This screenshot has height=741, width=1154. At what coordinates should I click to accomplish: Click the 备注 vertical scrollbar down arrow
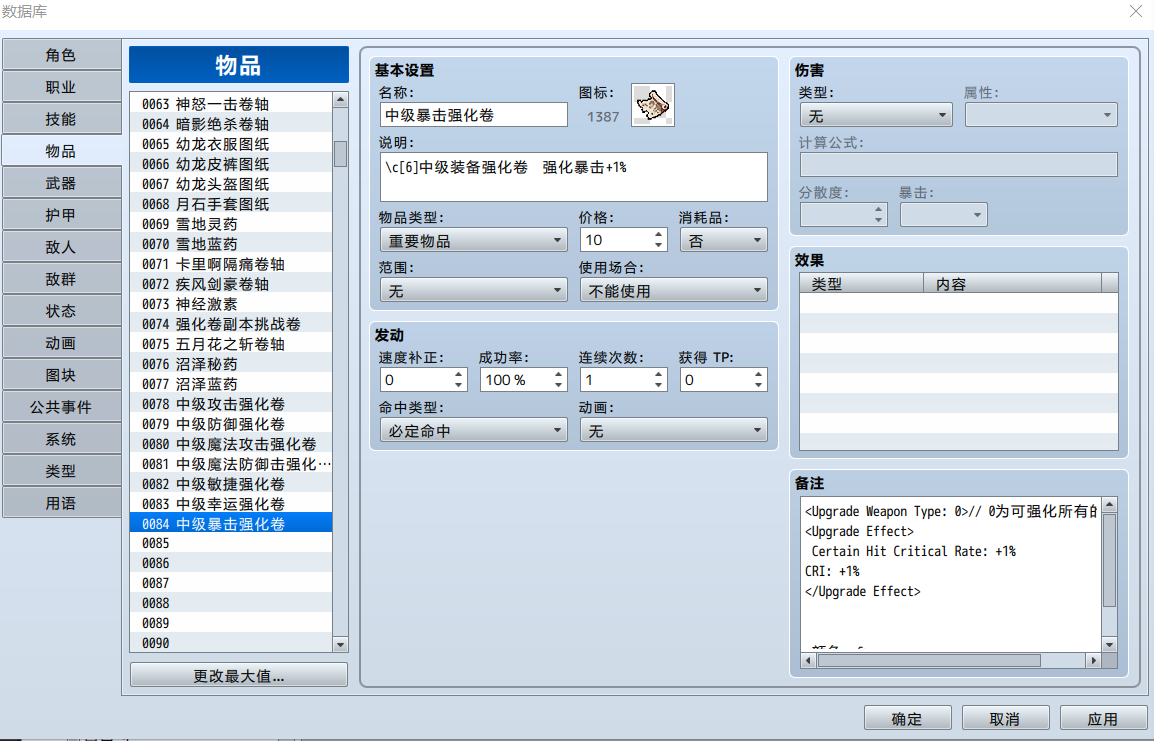pos(1110,645)
